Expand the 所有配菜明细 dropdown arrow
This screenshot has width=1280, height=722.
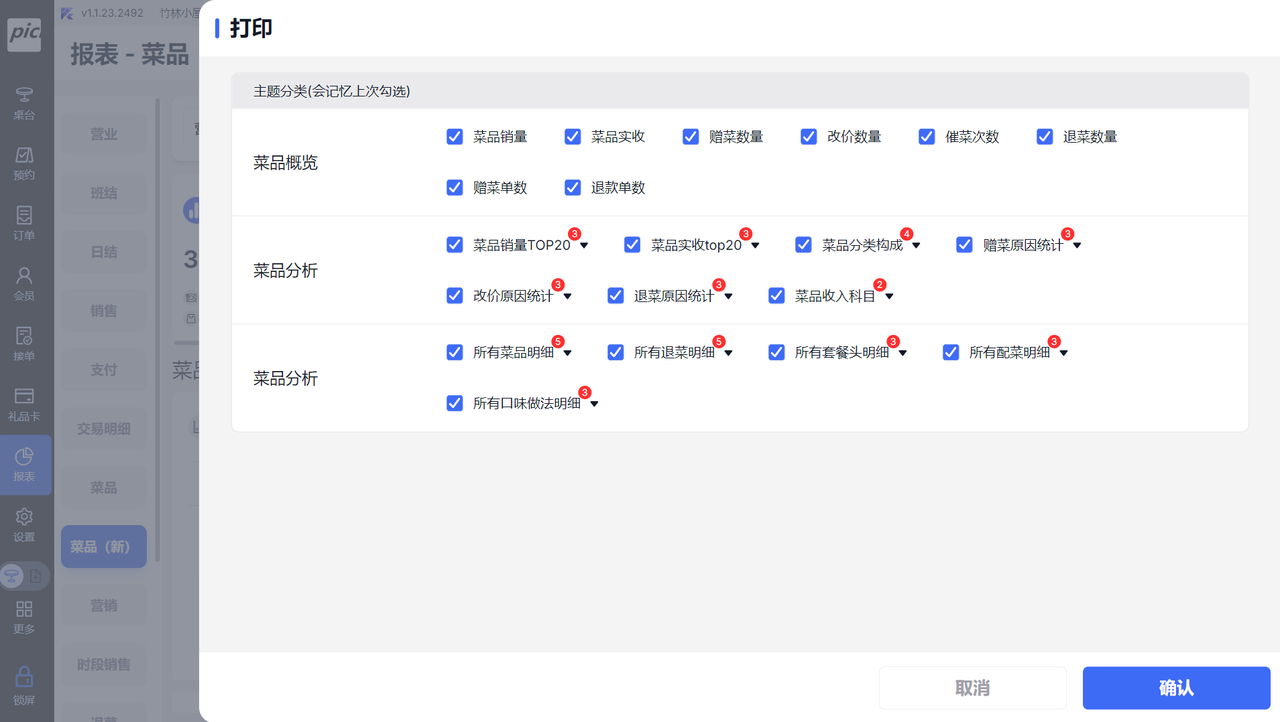coord(1063,354)
